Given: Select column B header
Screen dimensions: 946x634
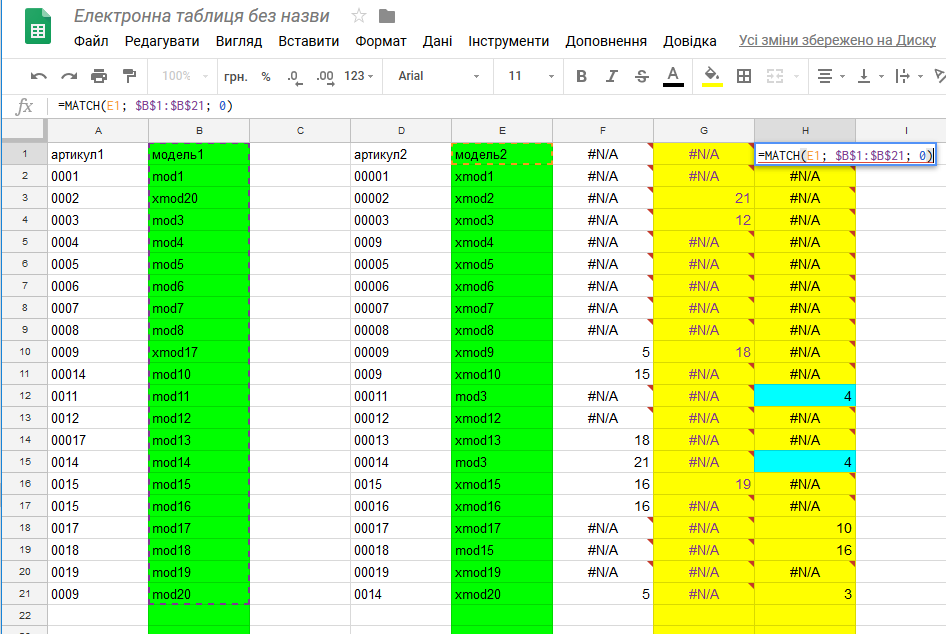Looking at the screenshot, I should pyautogui.click(x=199, y=130).
